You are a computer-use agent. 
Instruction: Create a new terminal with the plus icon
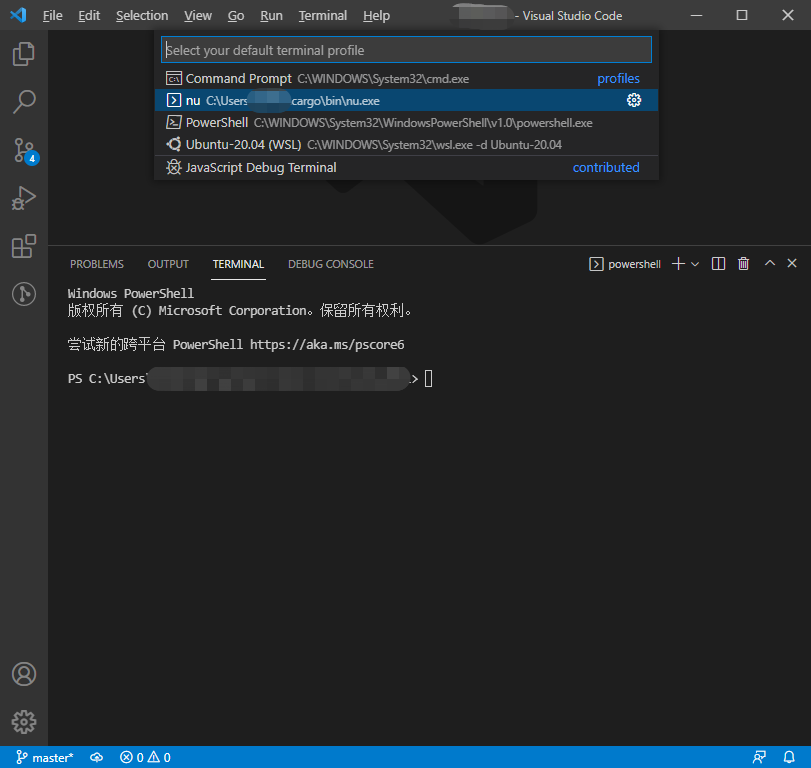(x=676, y=263)
